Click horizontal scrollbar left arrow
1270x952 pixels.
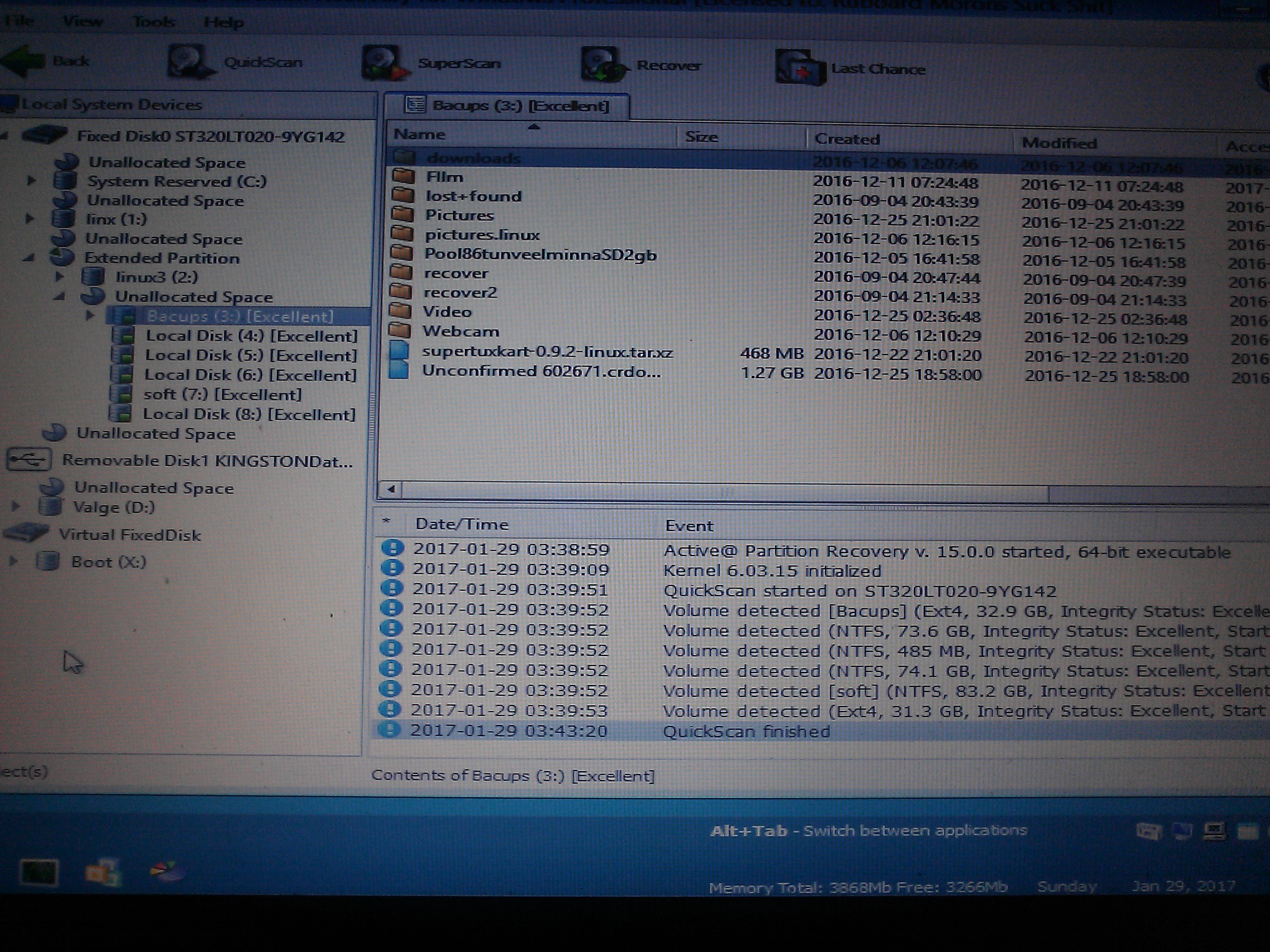click(x=391, y=489)
